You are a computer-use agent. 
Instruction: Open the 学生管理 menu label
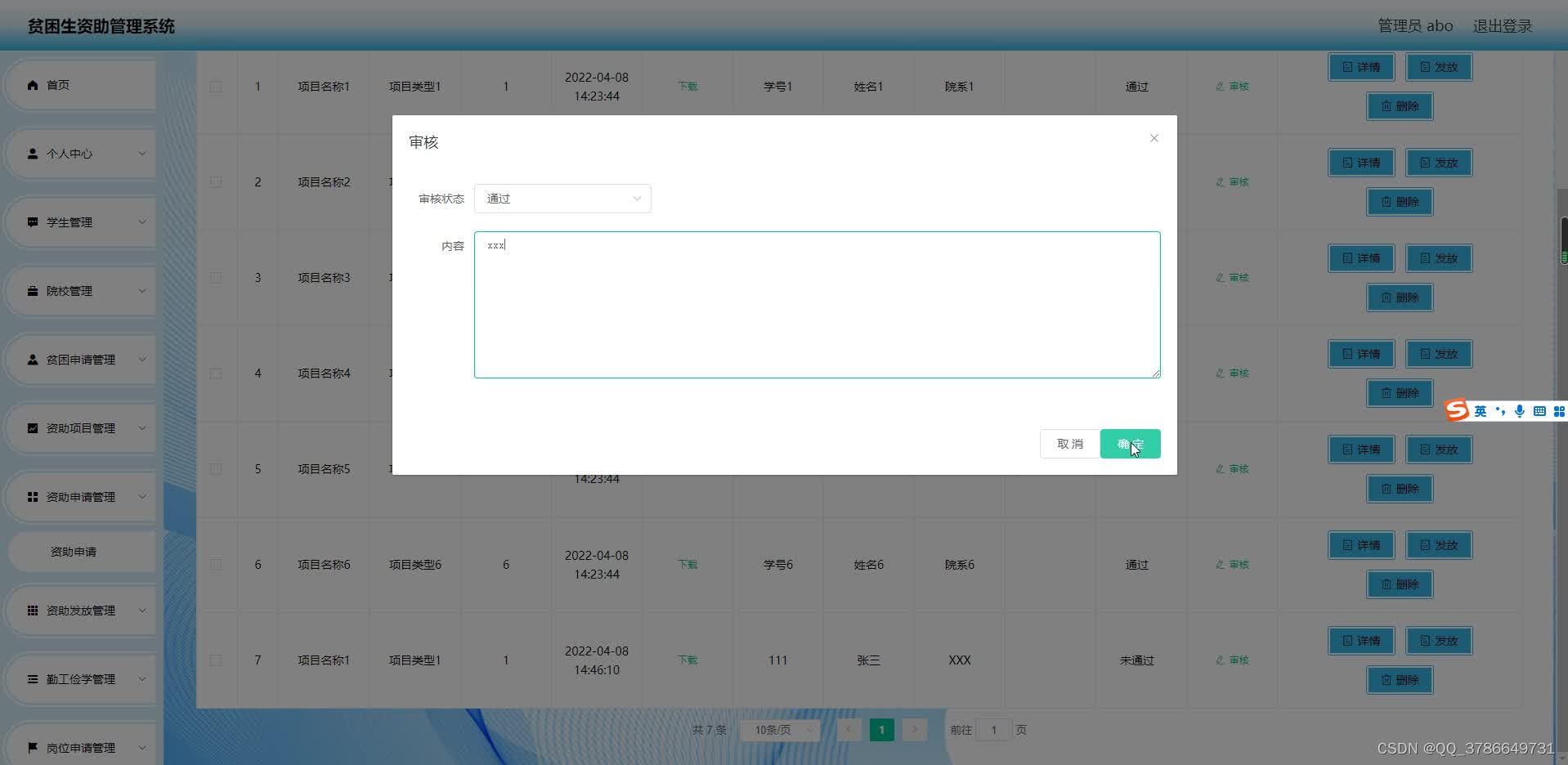69,222
